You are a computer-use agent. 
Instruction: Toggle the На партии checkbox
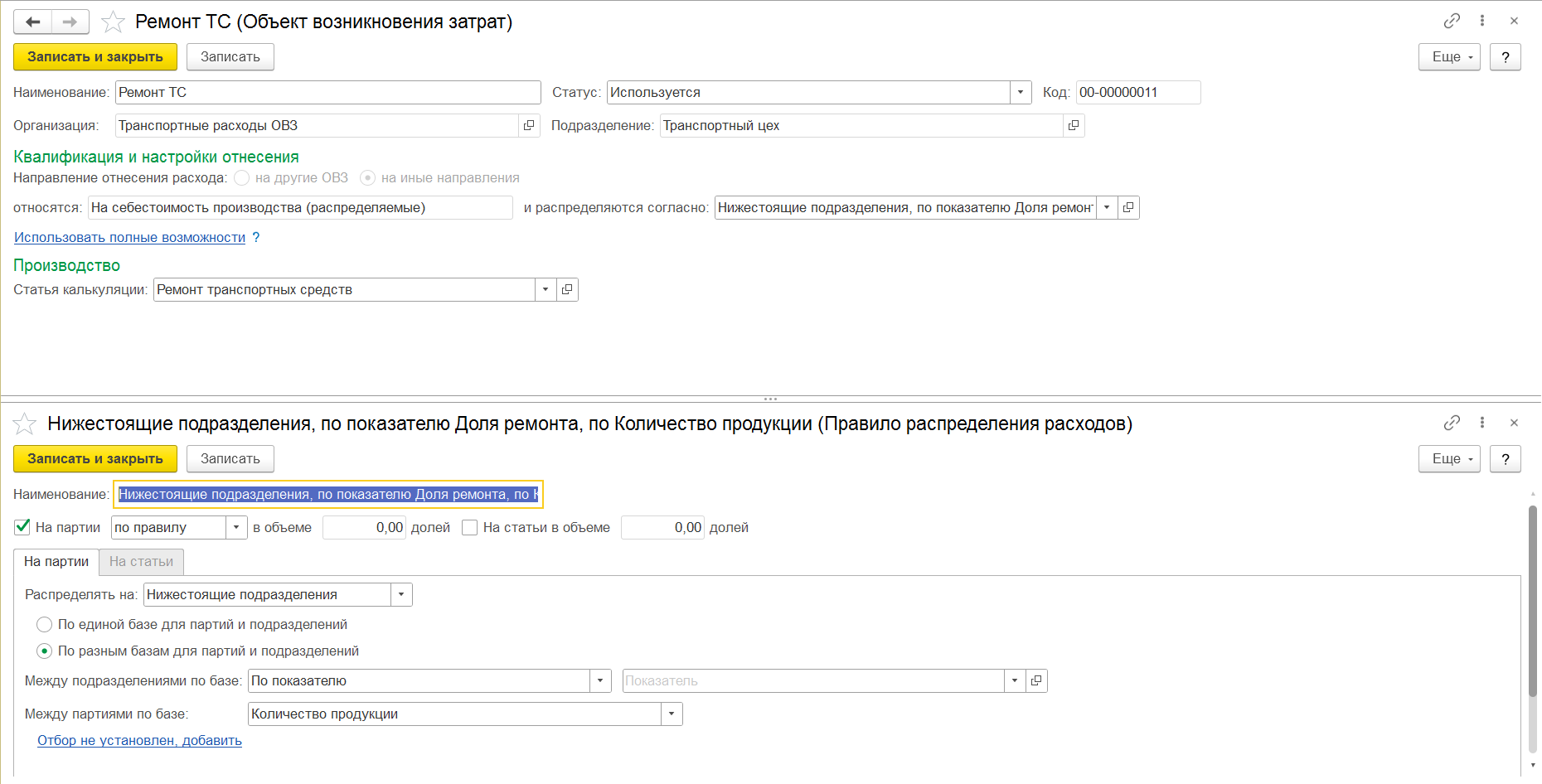pos(22,527)
